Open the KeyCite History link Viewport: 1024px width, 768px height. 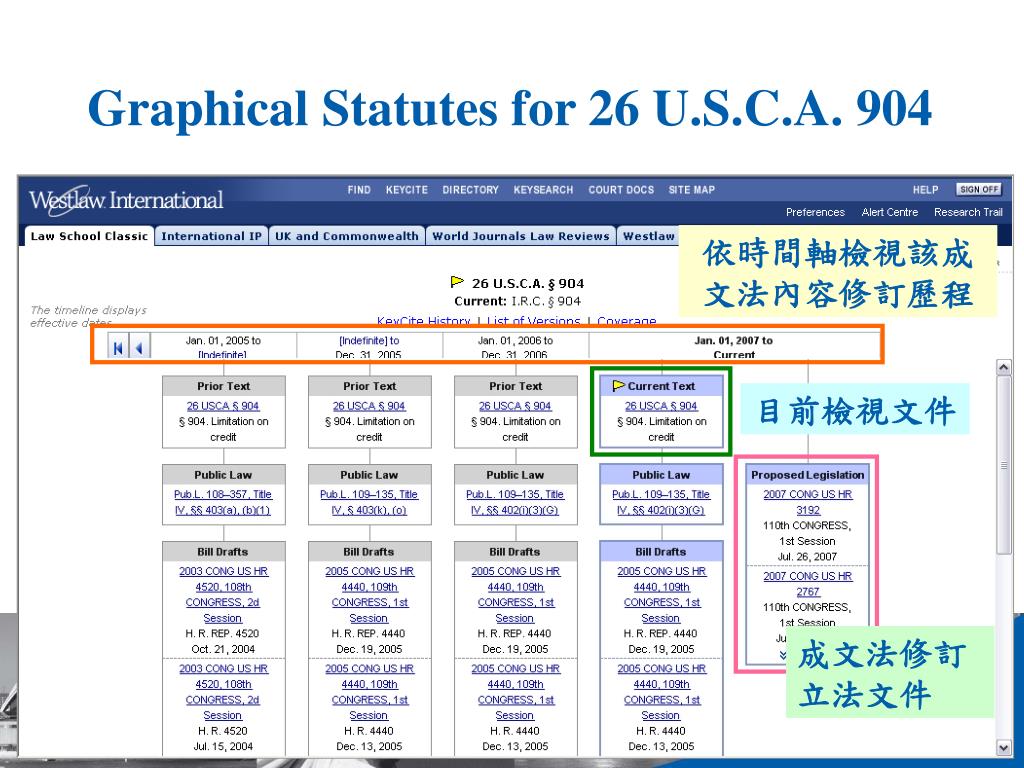(x=423, y=321)
